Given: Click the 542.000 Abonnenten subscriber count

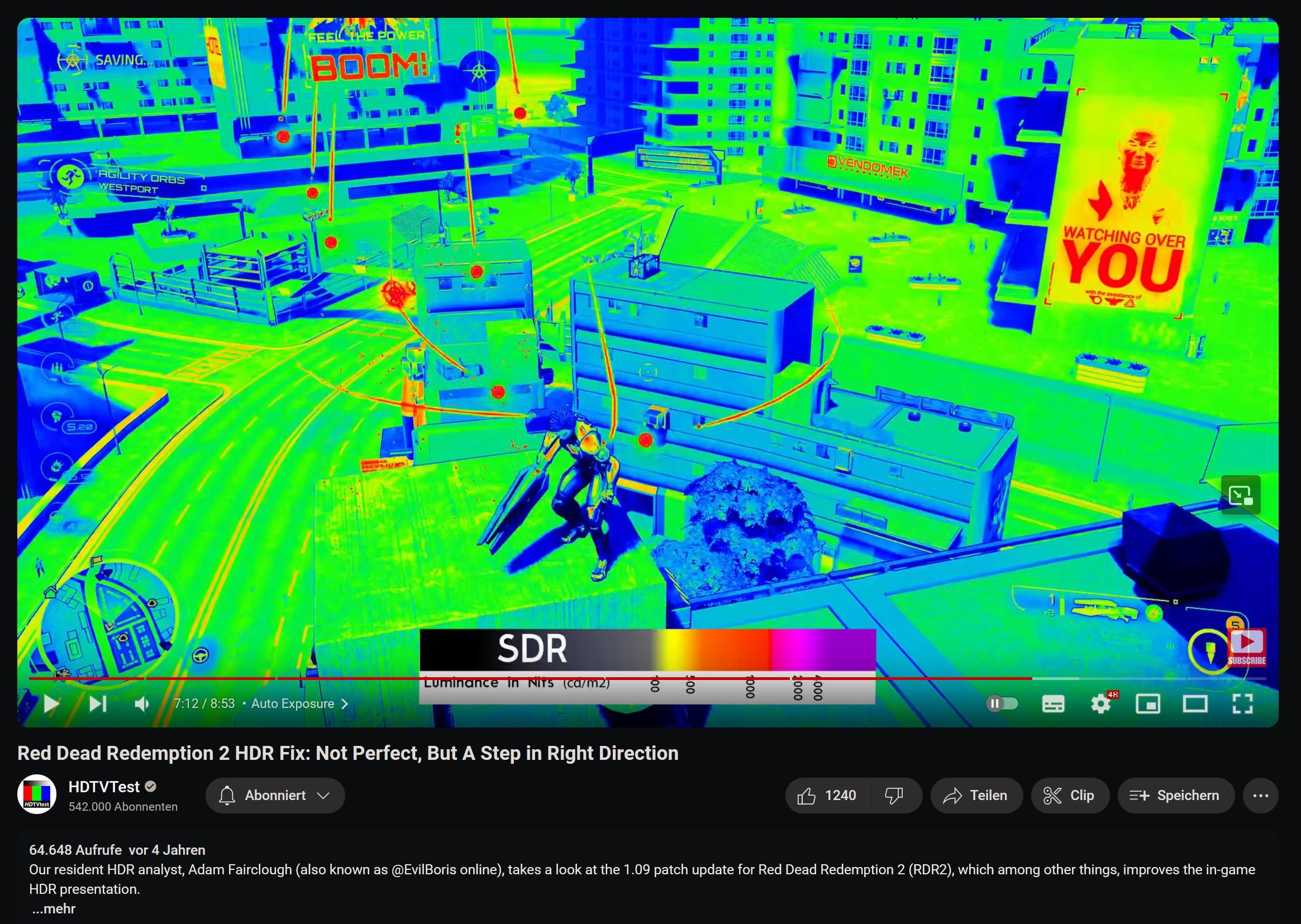Looking at the screenshot, I should (123, 807).
